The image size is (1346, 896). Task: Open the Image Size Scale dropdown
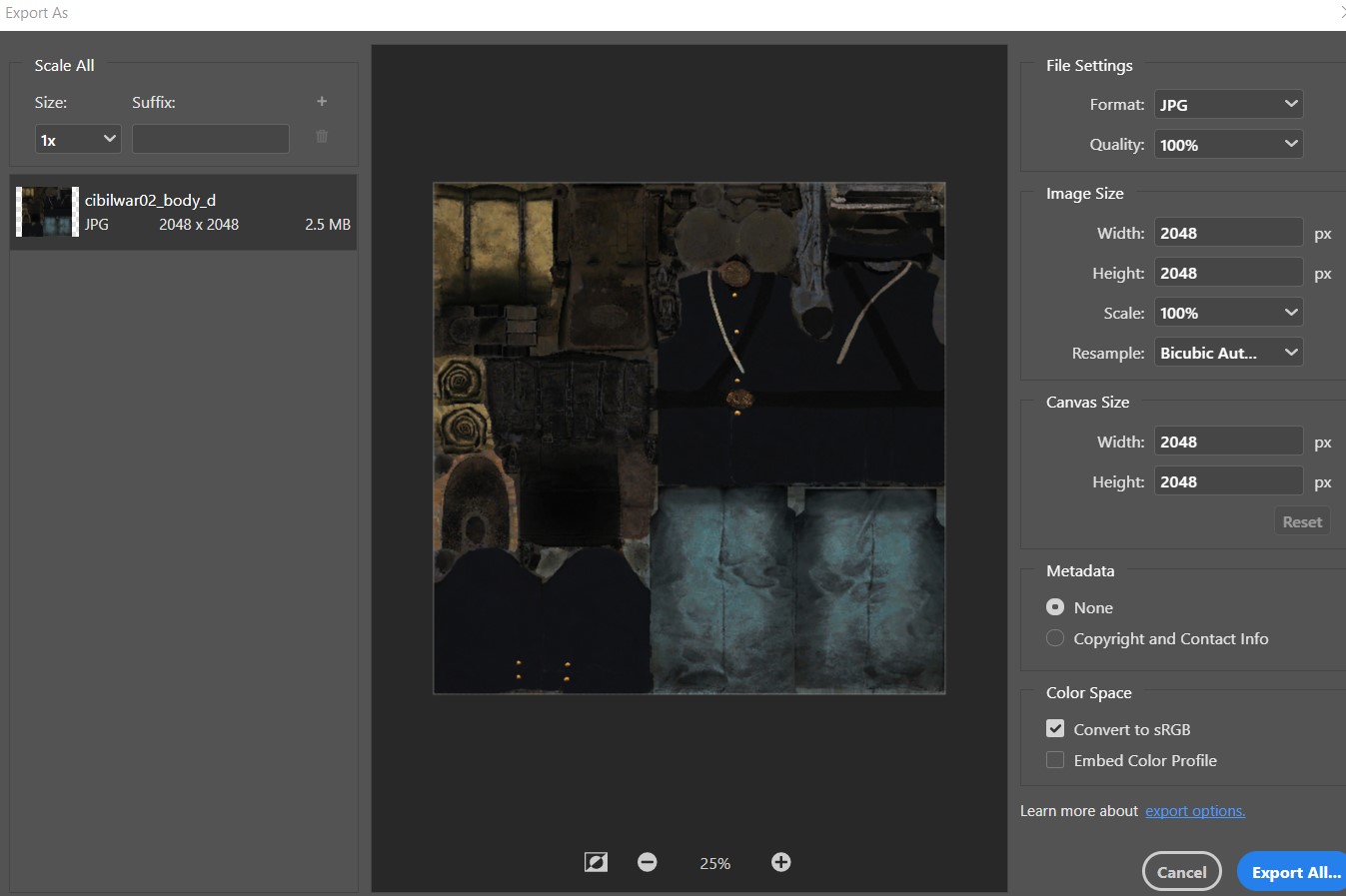point(1228,313)
